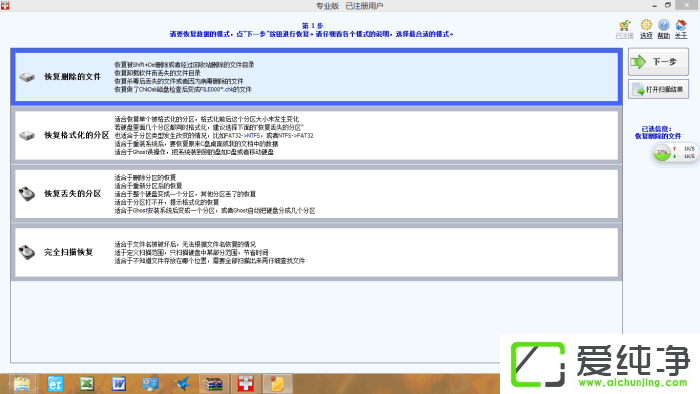700x394 pixels.
Task: Open WinRAR from the taskbar
Action: click(214, 384)
